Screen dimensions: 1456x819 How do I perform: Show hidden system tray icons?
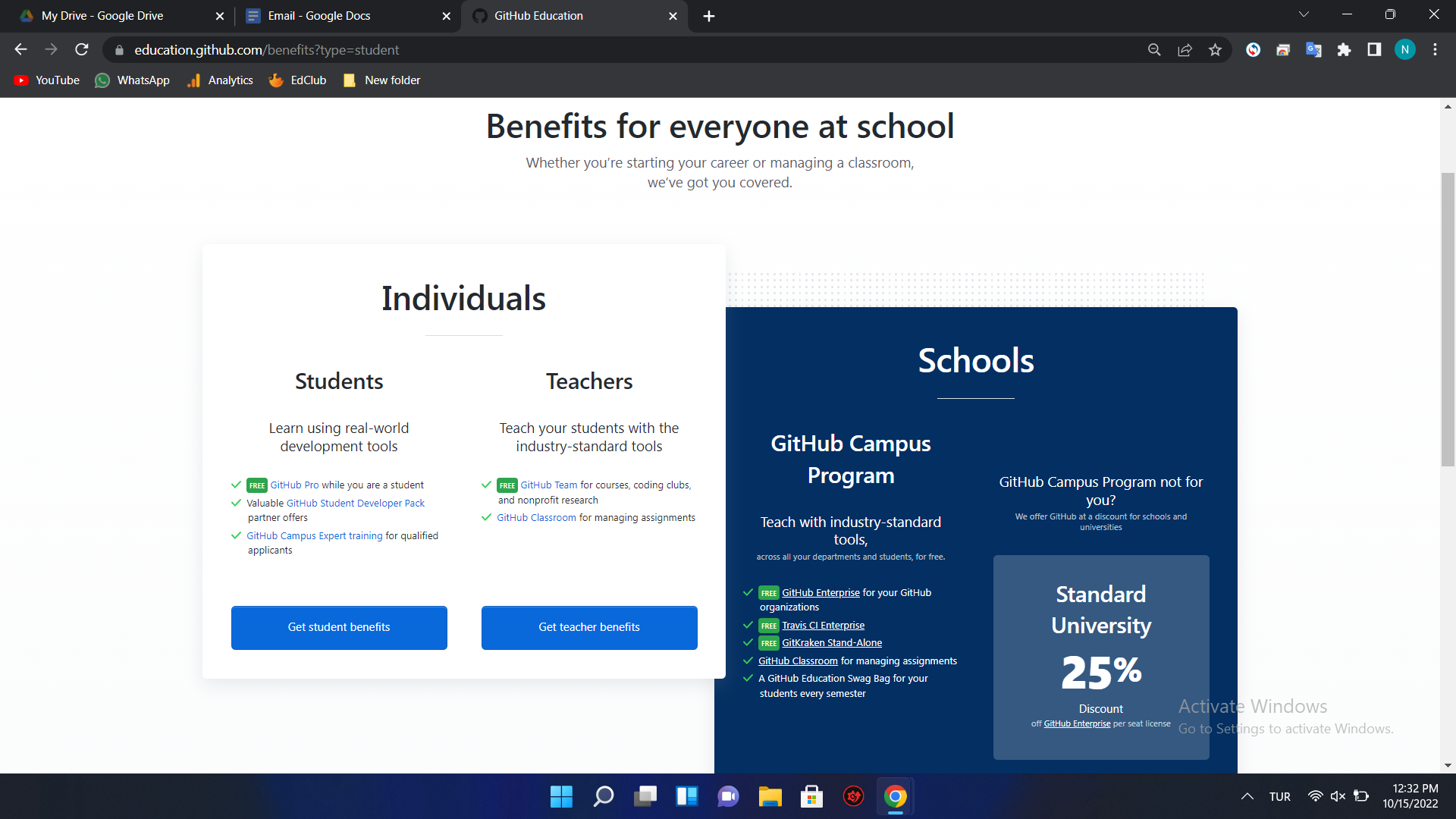click(x=1247, y=796)
